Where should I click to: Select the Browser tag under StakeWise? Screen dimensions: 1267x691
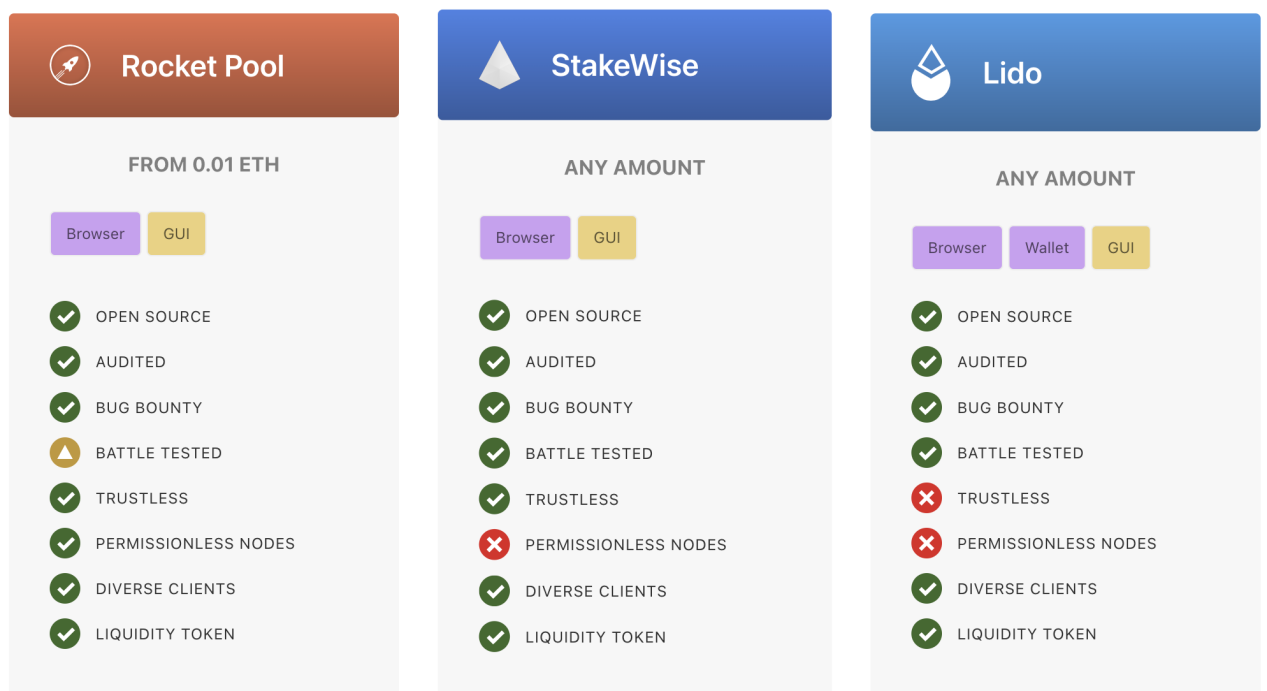[x=525, y=238]
